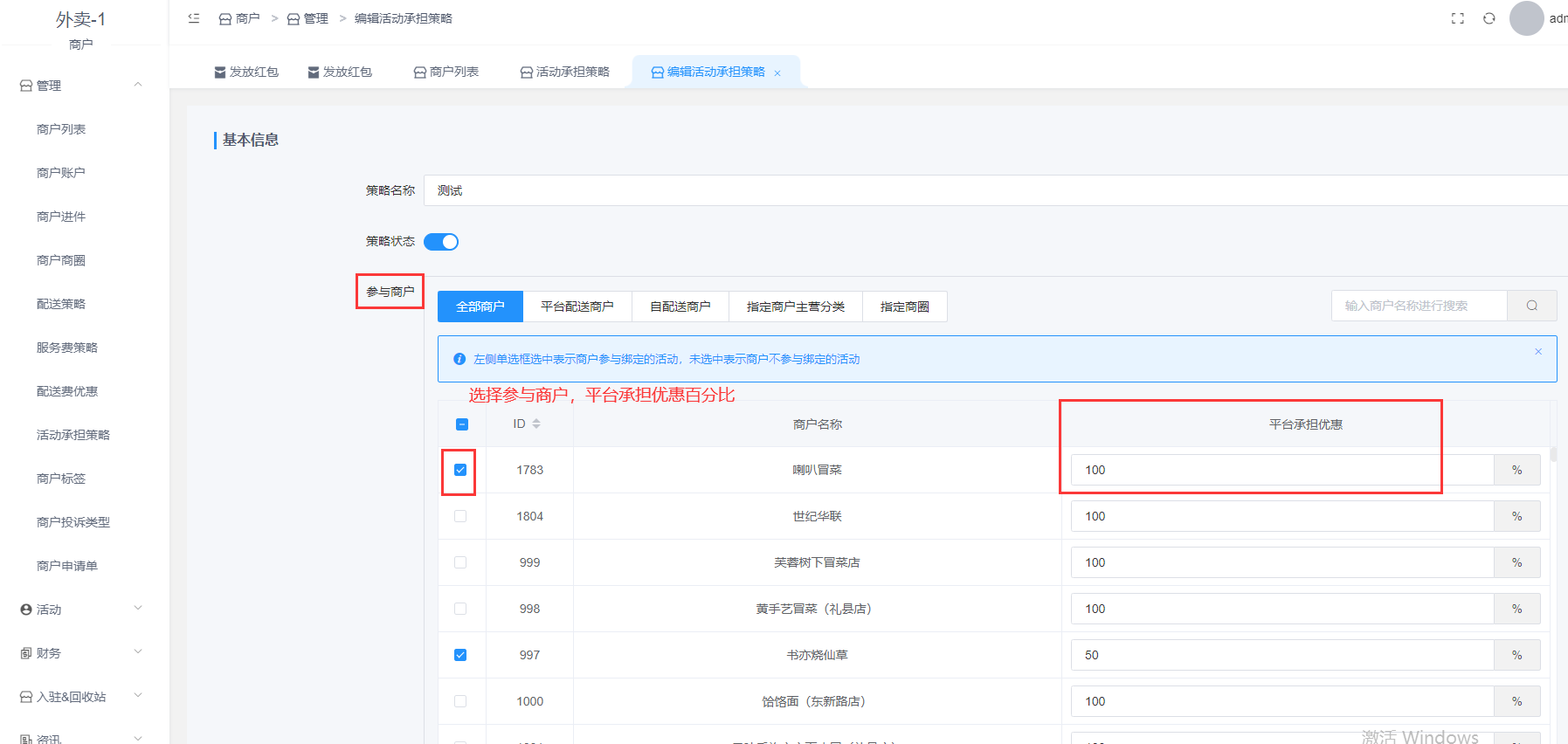The width and height of the screenshot is (1568, 744).
Task: Click the refresh page icon
Action: point(1489,18)
